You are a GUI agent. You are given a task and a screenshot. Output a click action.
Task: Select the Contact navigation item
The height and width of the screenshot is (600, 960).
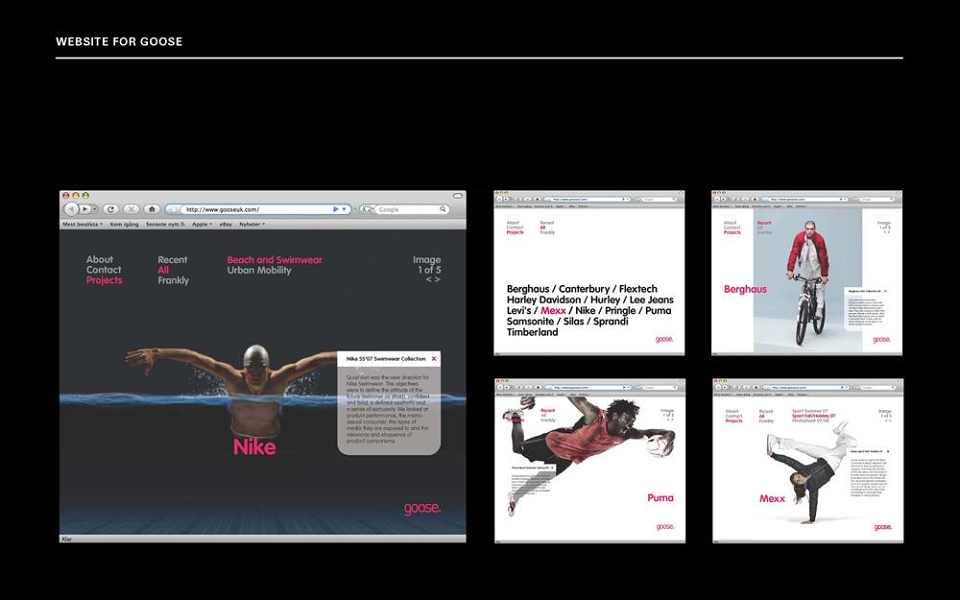pos(103,270)
